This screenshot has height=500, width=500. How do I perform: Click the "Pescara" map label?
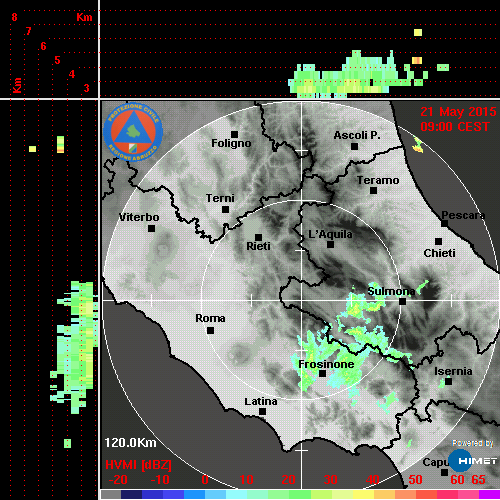(463, 215)
